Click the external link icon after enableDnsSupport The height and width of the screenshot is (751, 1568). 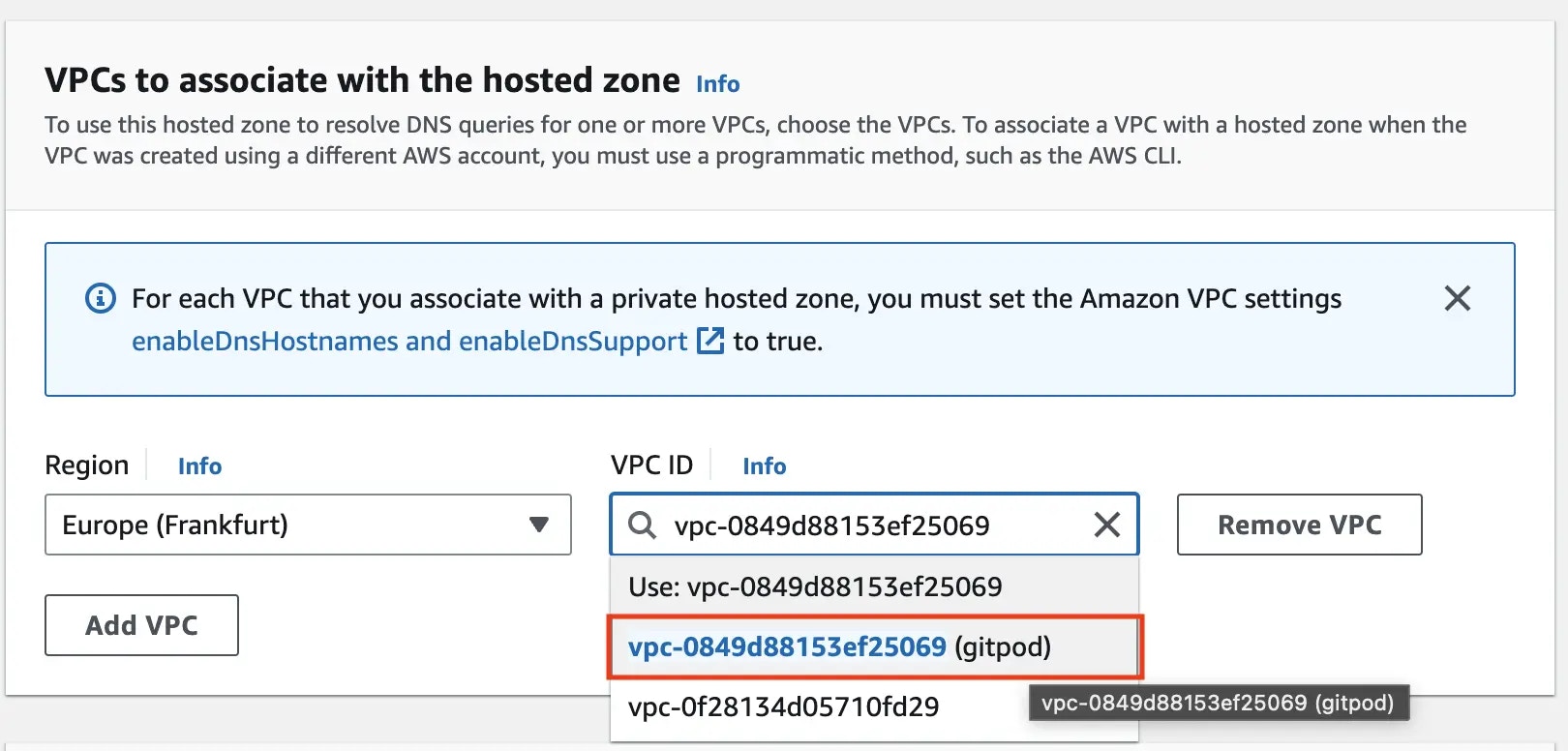point(710,341)
